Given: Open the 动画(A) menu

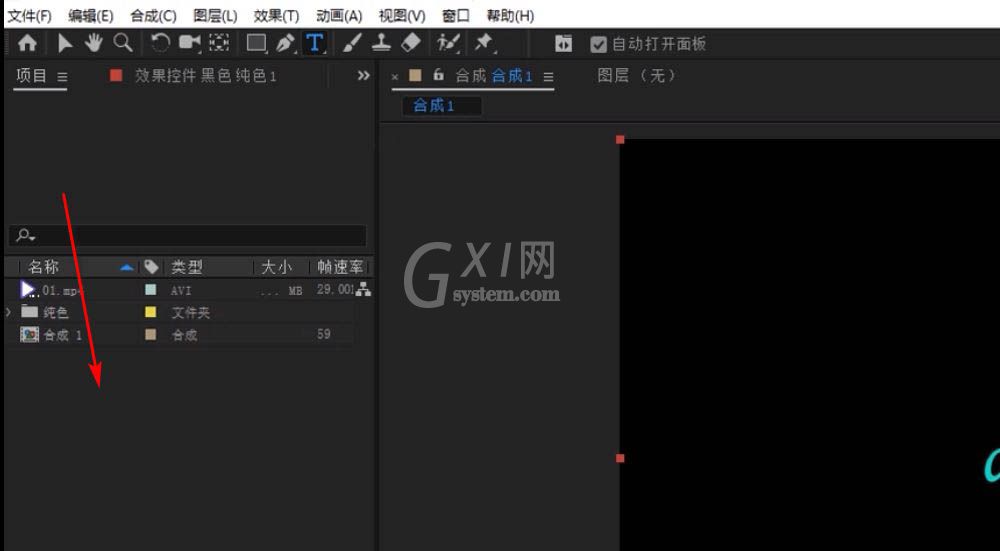Looking at the screenshot, I should coord(339,15).
